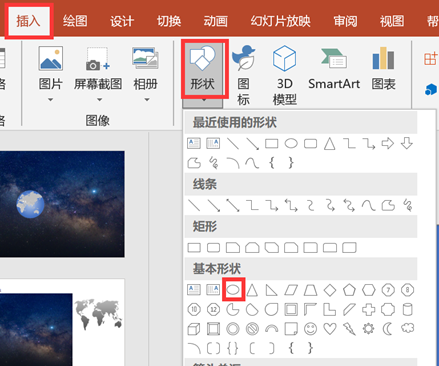Select the oval in 基本形状
Screen dimensions: 439x366
coord(233,290)
